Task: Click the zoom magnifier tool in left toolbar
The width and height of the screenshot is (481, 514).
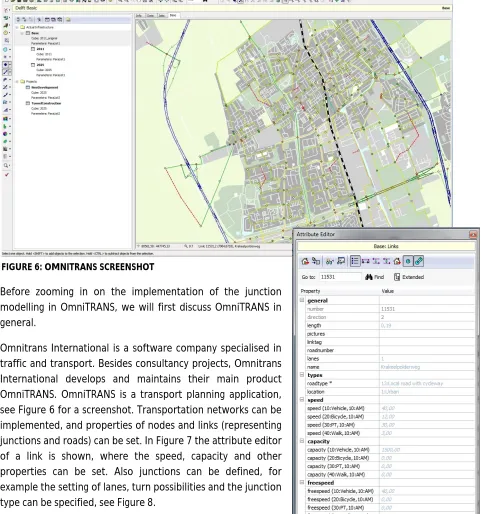Action: (x=6, y=165)
